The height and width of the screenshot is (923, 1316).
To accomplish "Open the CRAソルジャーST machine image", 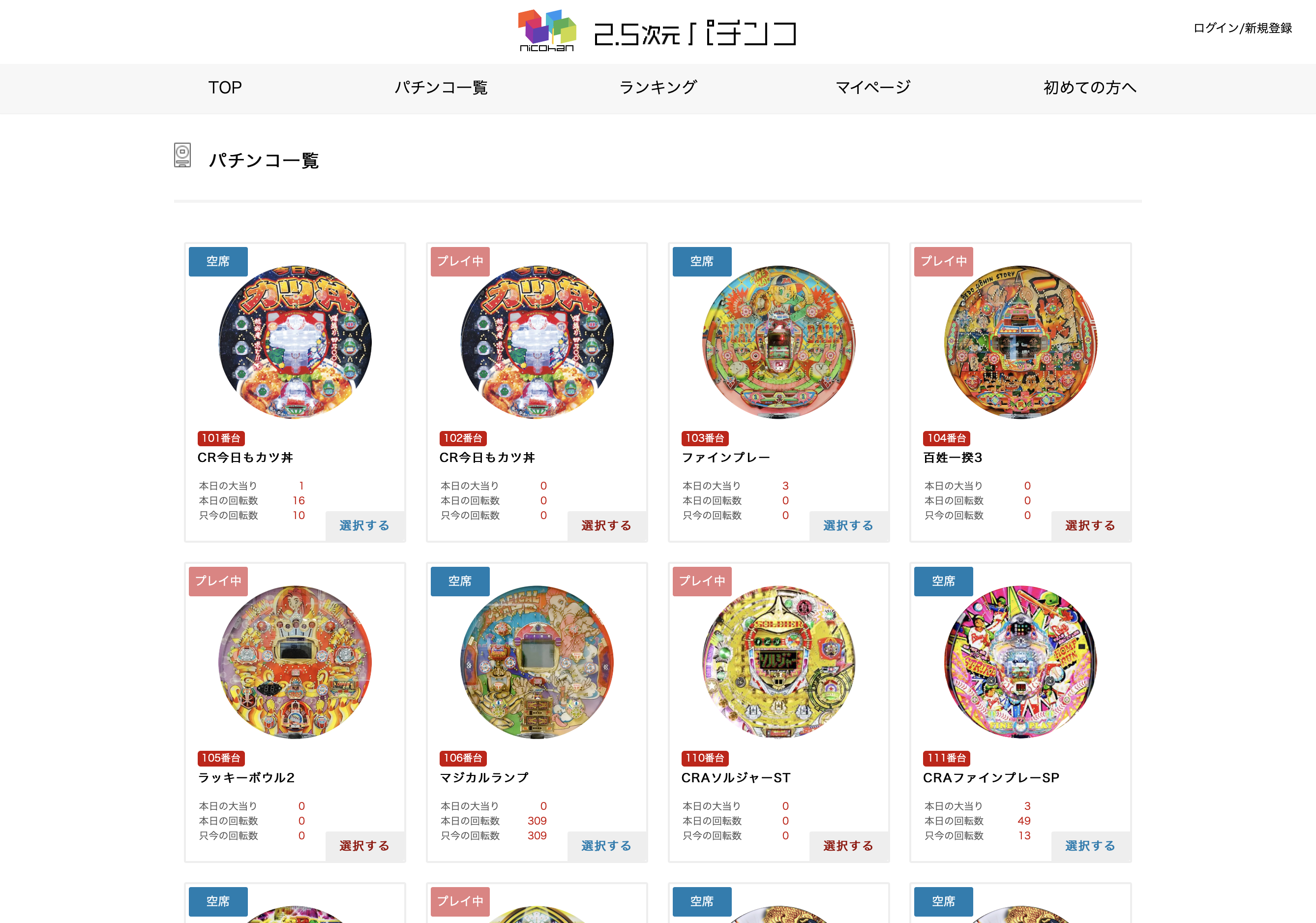I will [x=779, y=662].
